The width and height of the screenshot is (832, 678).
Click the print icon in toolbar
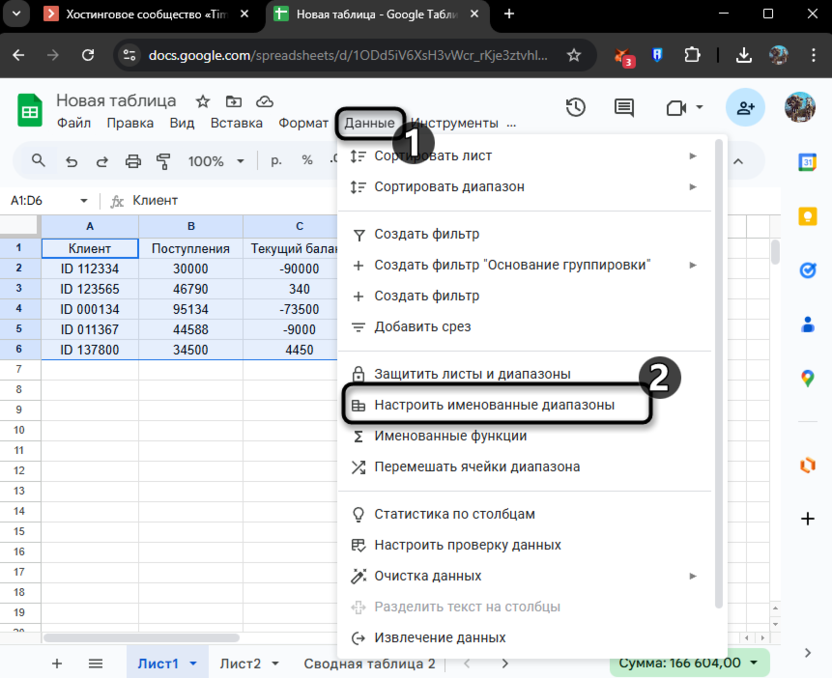(x=133, y=161)
